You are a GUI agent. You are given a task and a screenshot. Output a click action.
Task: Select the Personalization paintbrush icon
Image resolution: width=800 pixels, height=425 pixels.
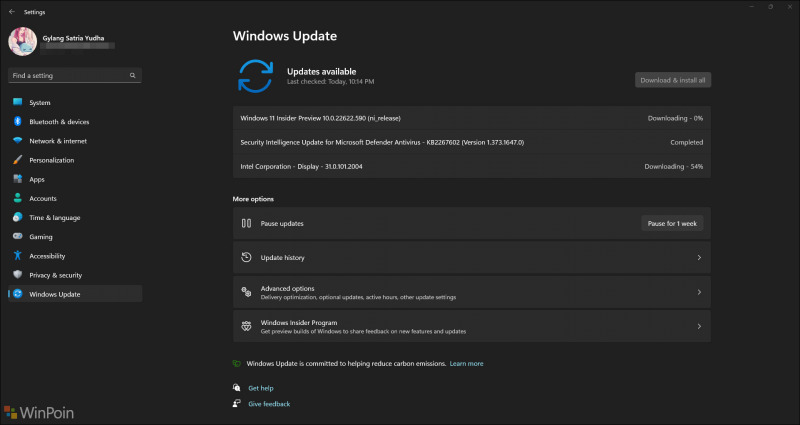coord(18,160)
